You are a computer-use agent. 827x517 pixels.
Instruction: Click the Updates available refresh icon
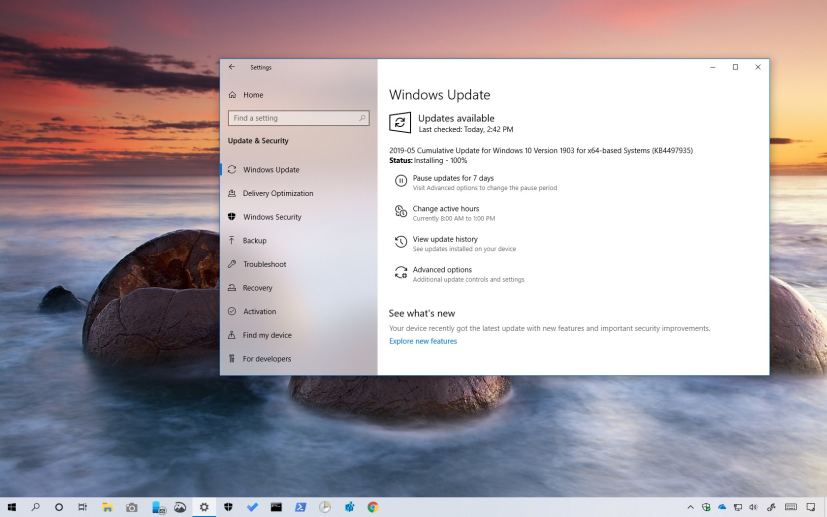pos(400,122)
